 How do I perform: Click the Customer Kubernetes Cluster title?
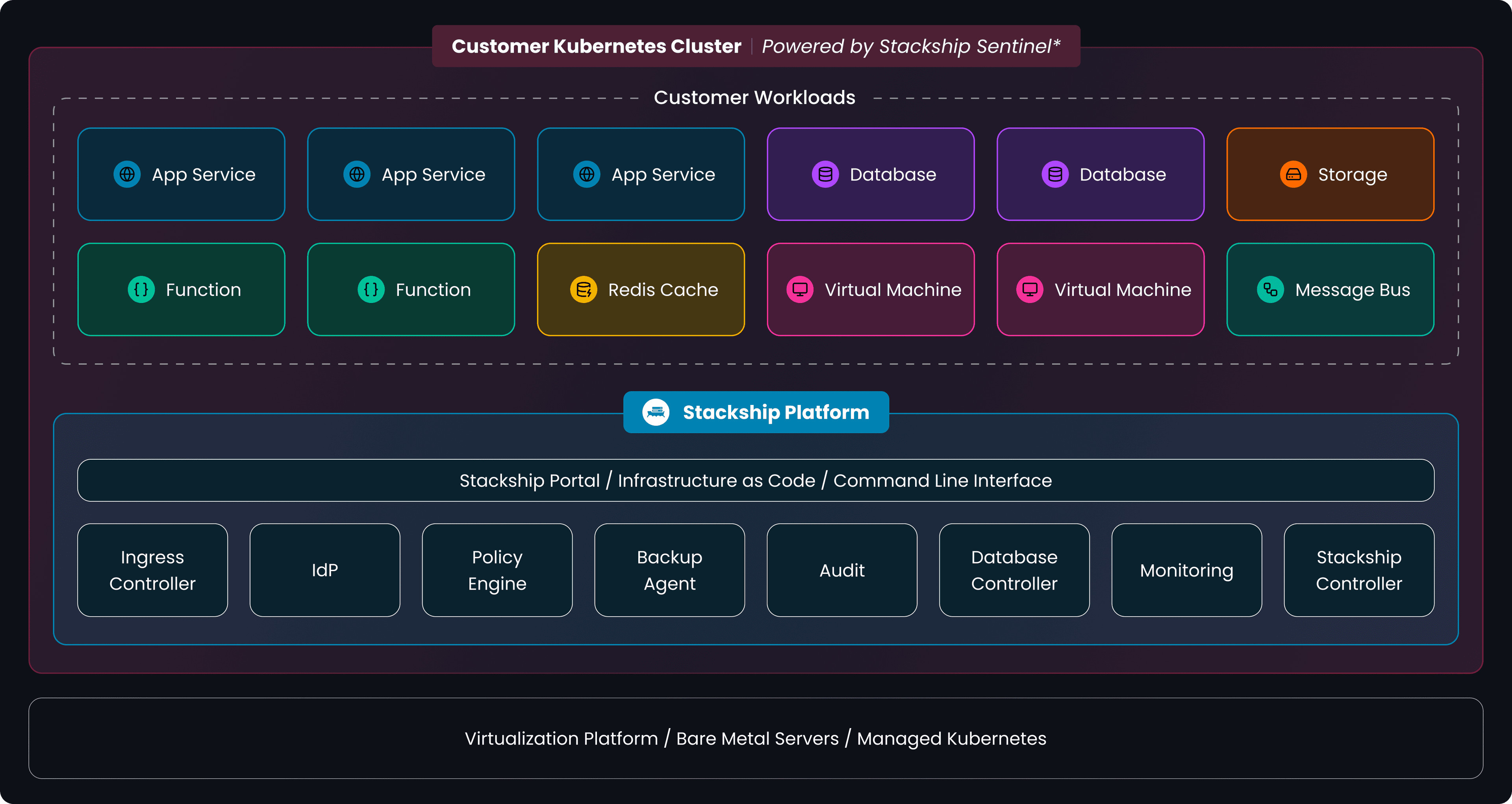coord(597,46)
